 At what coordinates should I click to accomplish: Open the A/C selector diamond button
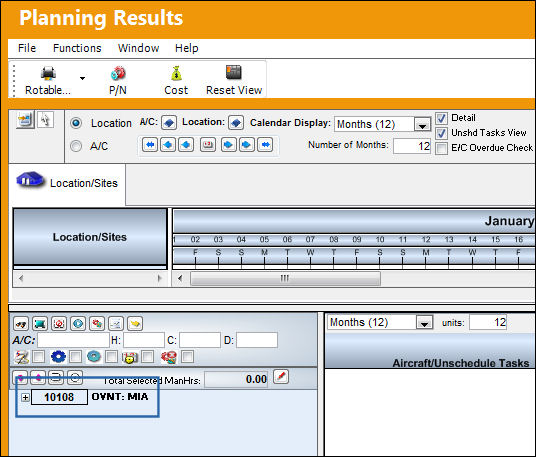169,123
